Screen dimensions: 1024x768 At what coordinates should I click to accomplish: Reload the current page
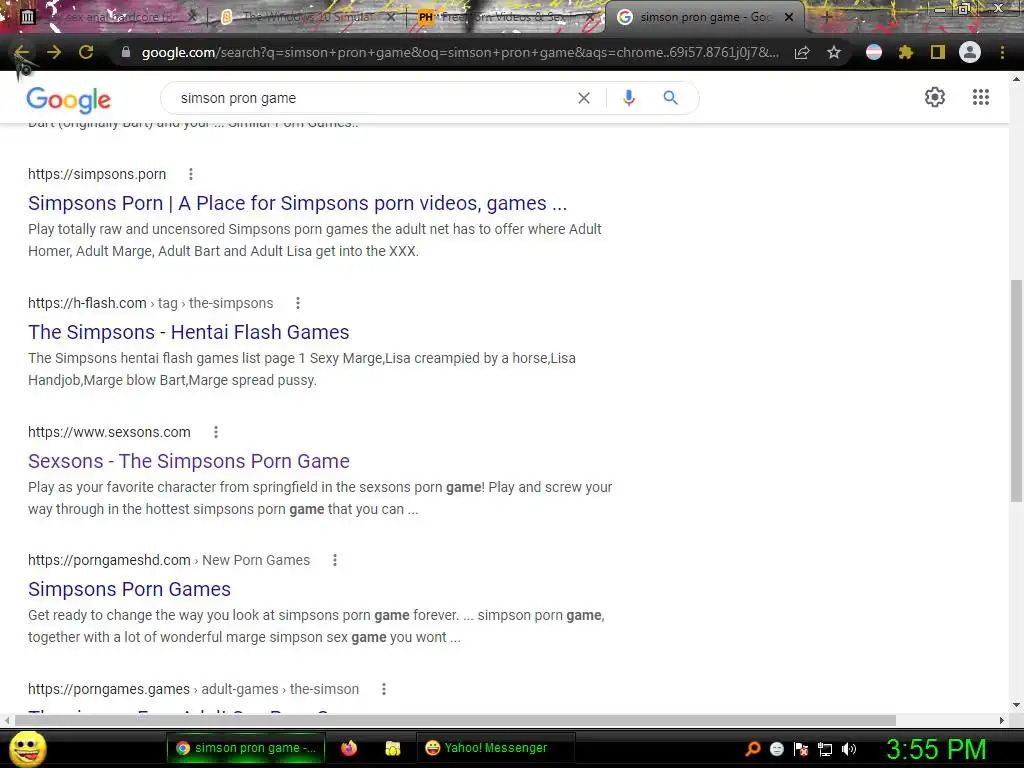pos(86,52)
